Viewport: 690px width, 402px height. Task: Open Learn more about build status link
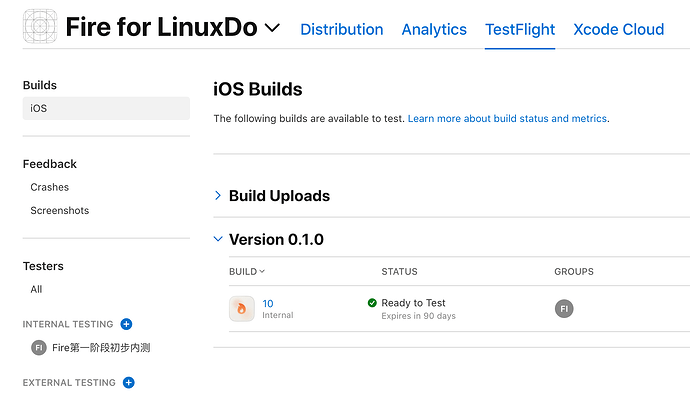tap(507, 119)
